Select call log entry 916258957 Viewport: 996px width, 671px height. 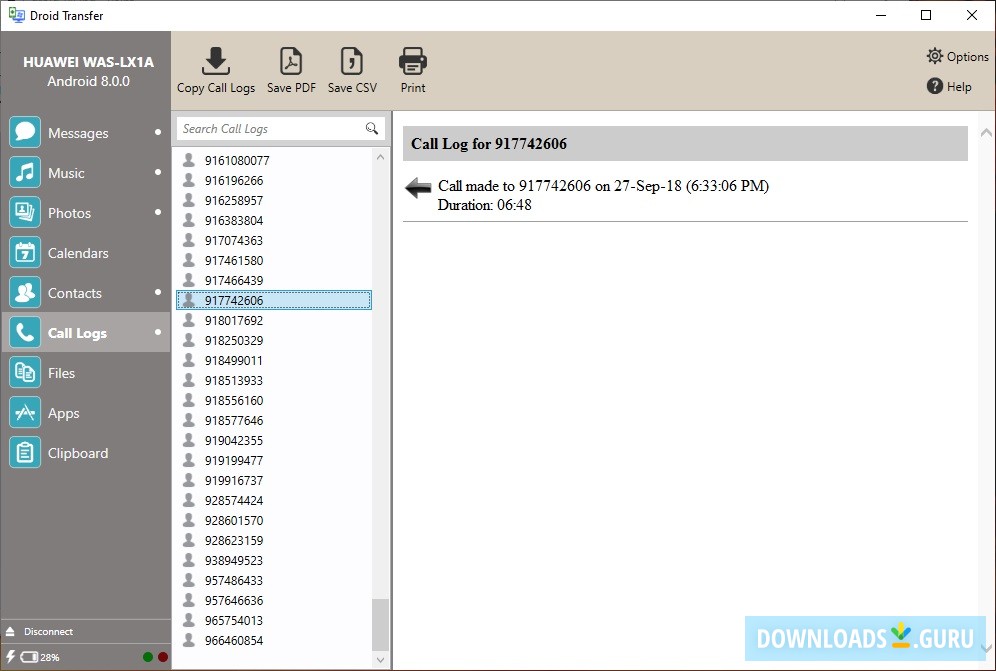click(274, 200)
